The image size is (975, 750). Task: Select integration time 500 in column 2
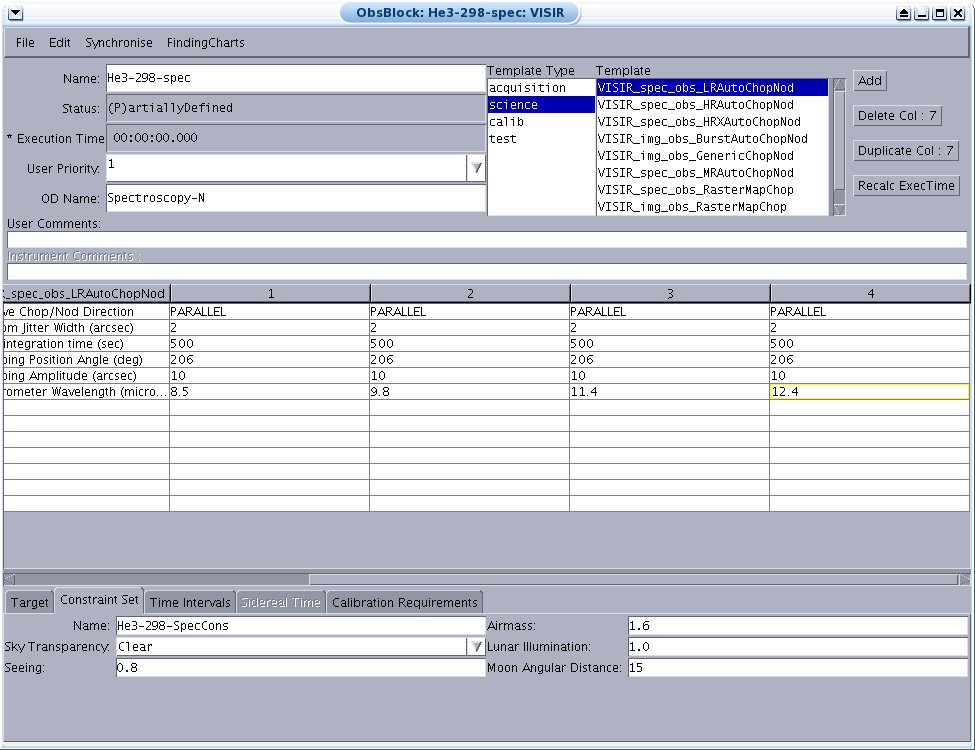tap(469, 344)
